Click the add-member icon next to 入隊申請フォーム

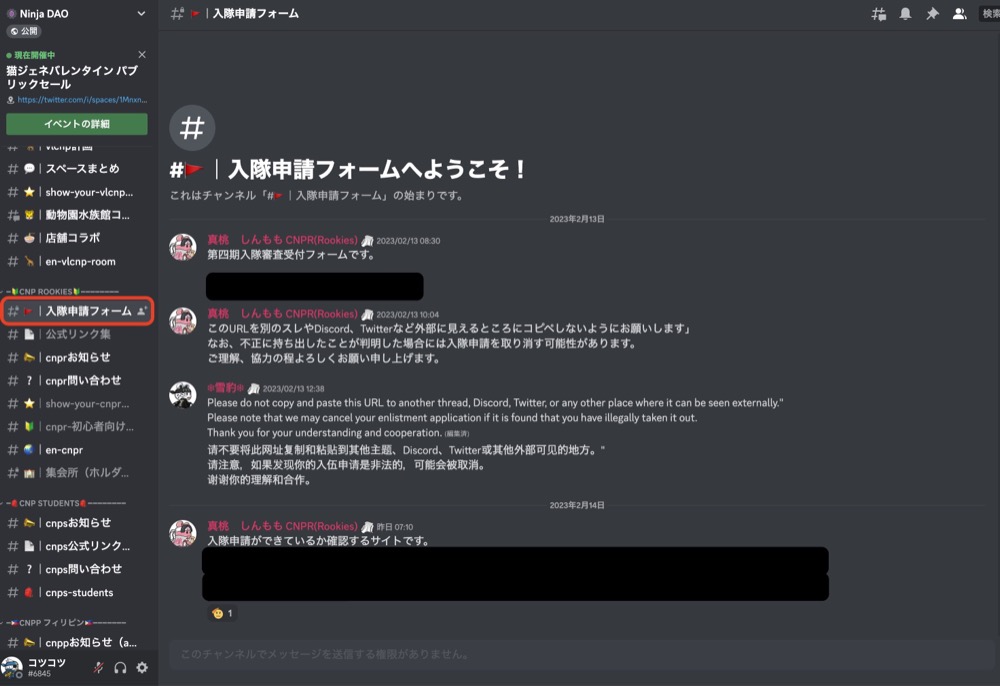pyautogui.click(x=142, y=311)
